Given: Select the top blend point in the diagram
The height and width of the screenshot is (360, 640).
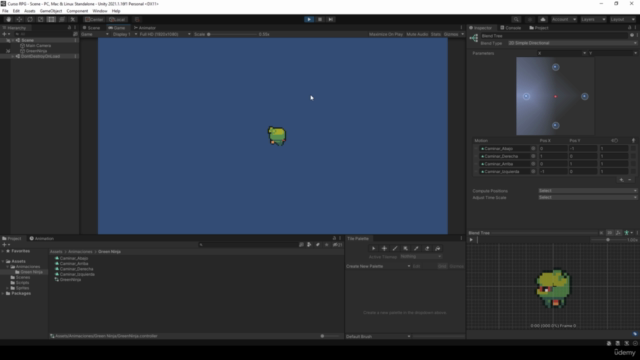Looking at the screenshot, I should (556, 67).
